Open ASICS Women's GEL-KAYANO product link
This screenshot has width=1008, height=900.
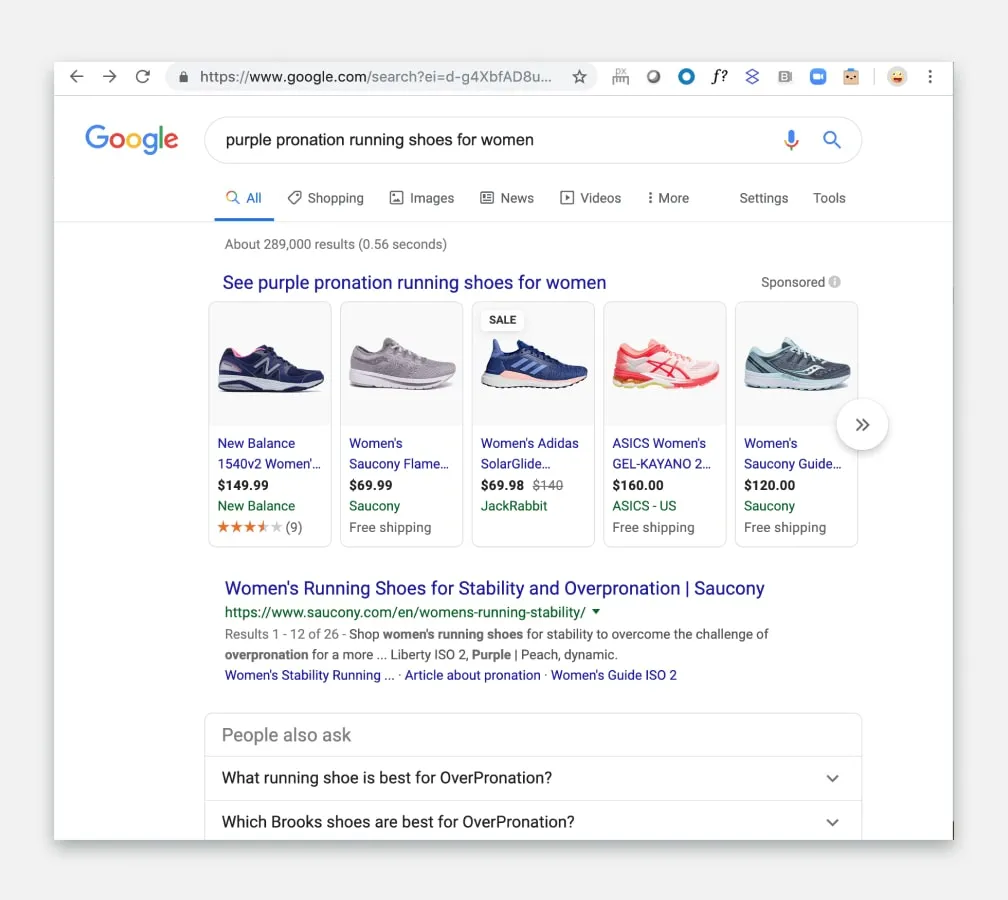[x=662, y=453]
